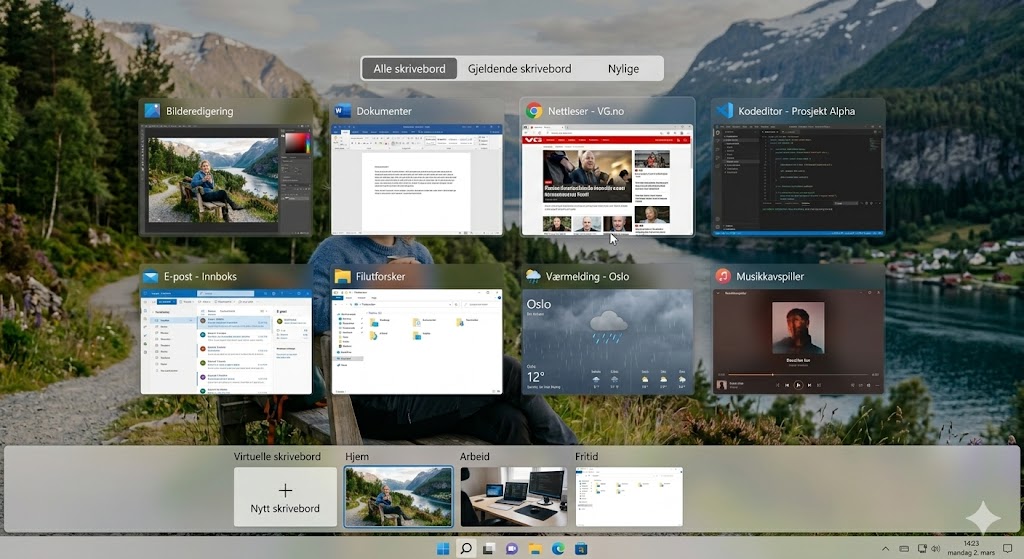Switch to the Arbeid virtual desktop
This screenshot has width=1024, height=559.
pyautogui.click(x=513, y=497)
